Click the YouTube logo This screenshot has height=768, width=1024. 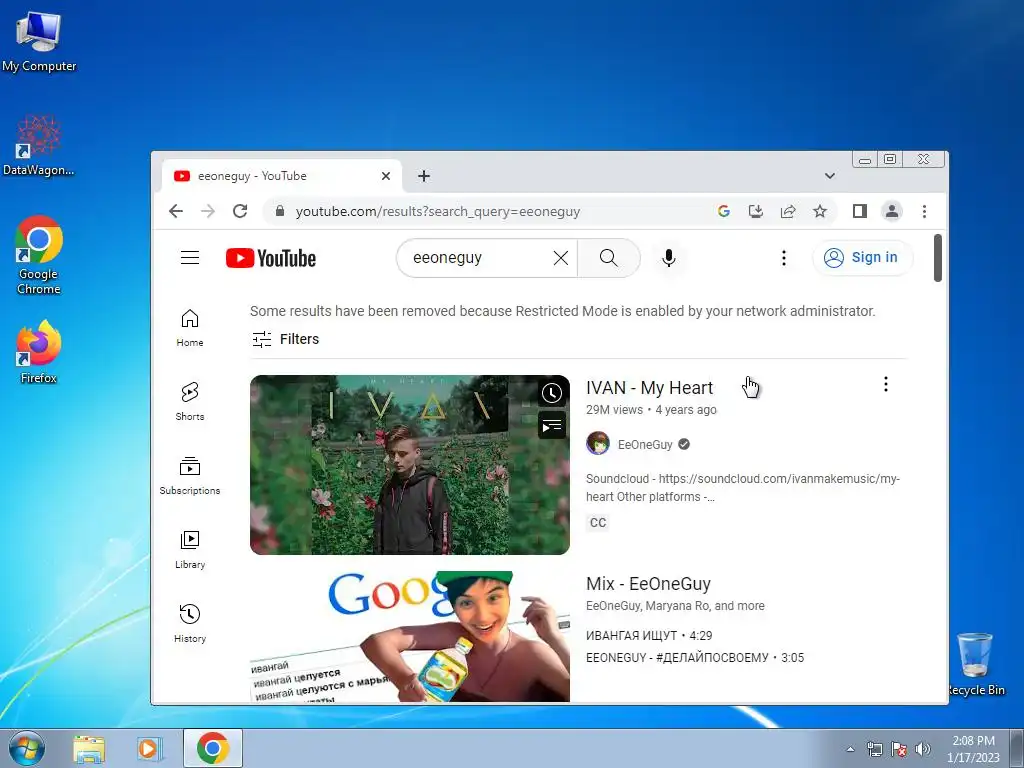click(271, 258)
